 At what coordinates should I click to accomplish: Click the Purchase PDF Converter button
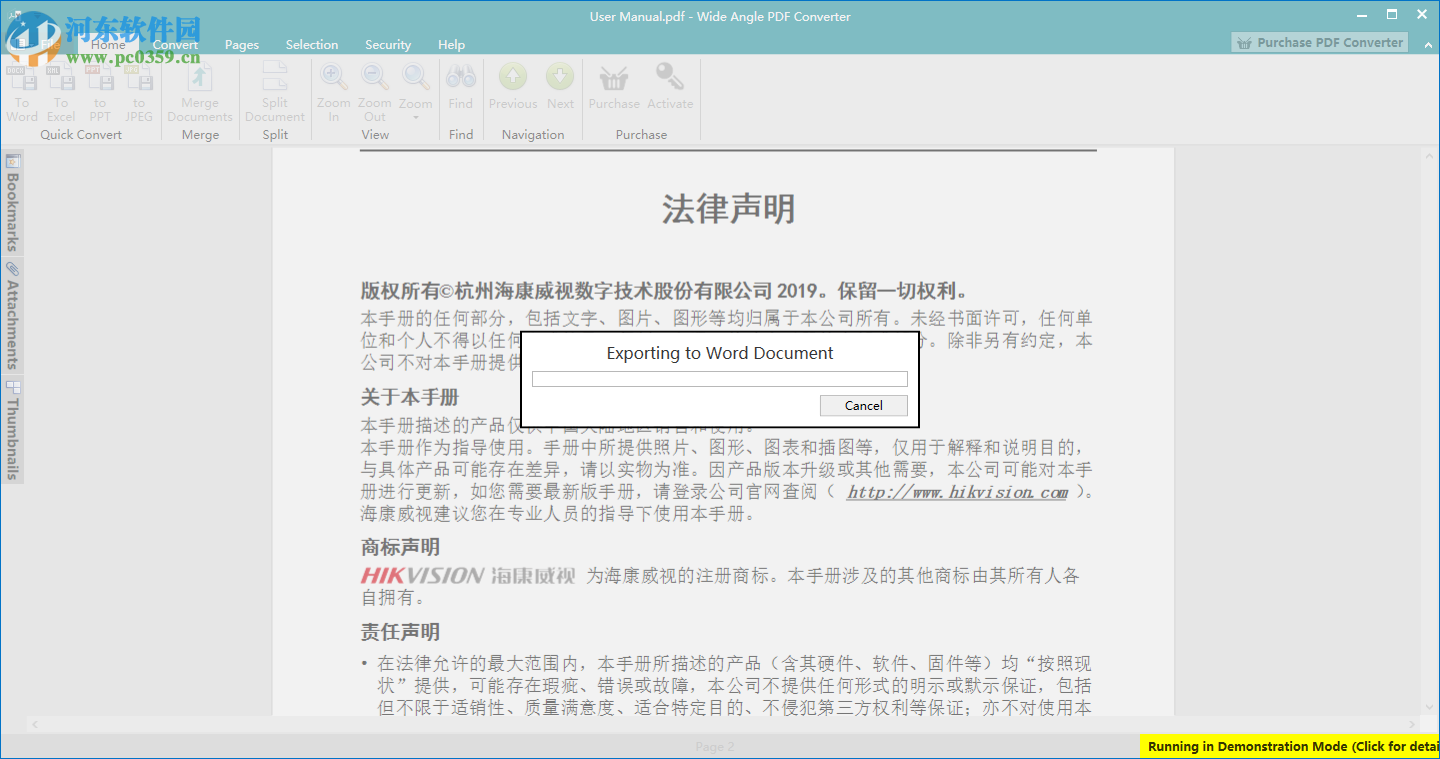[x=1318, y=42]
